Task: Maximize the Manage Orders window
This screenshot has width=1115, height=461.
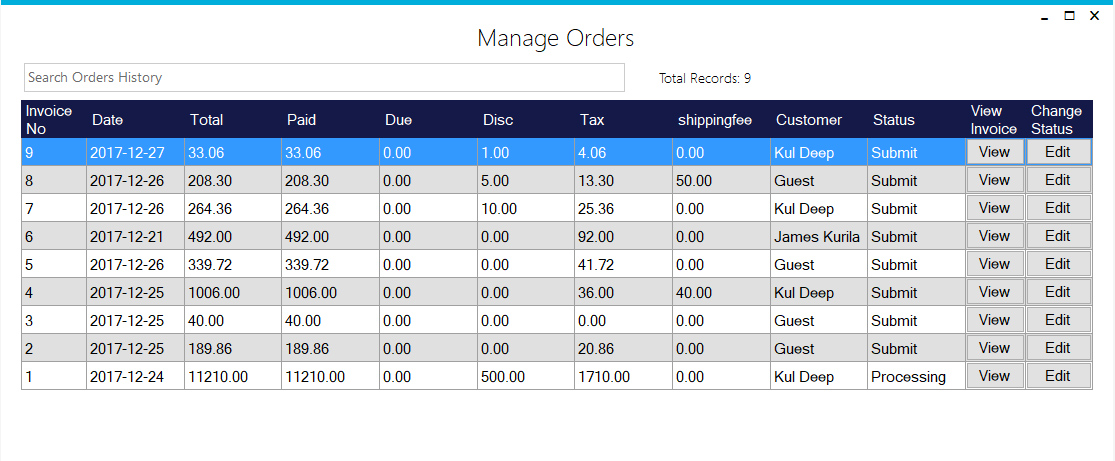Action: point(1069,15)
